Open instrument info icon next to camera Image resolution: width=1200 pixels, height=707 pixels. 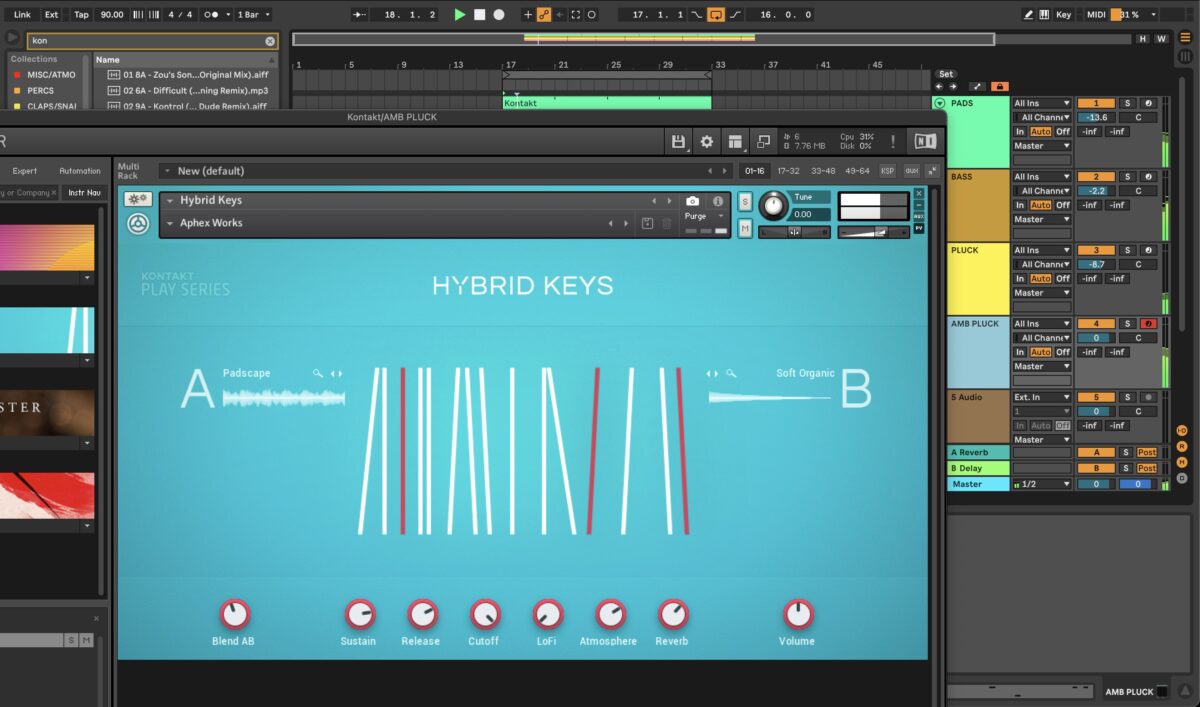pos(718,201)
